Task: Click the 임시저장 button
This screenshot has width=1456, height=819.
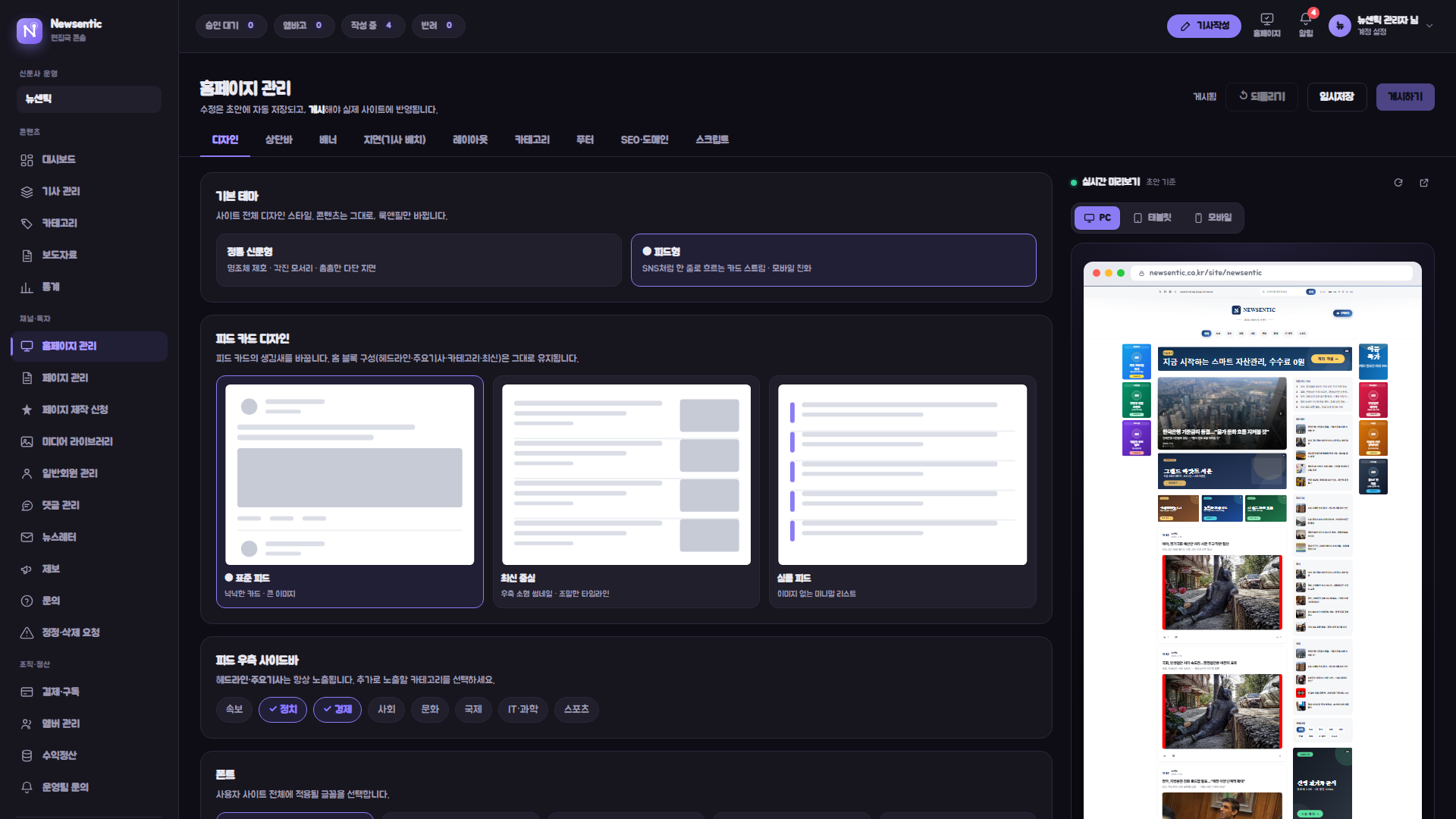Action: click(x=1337, y=97)
